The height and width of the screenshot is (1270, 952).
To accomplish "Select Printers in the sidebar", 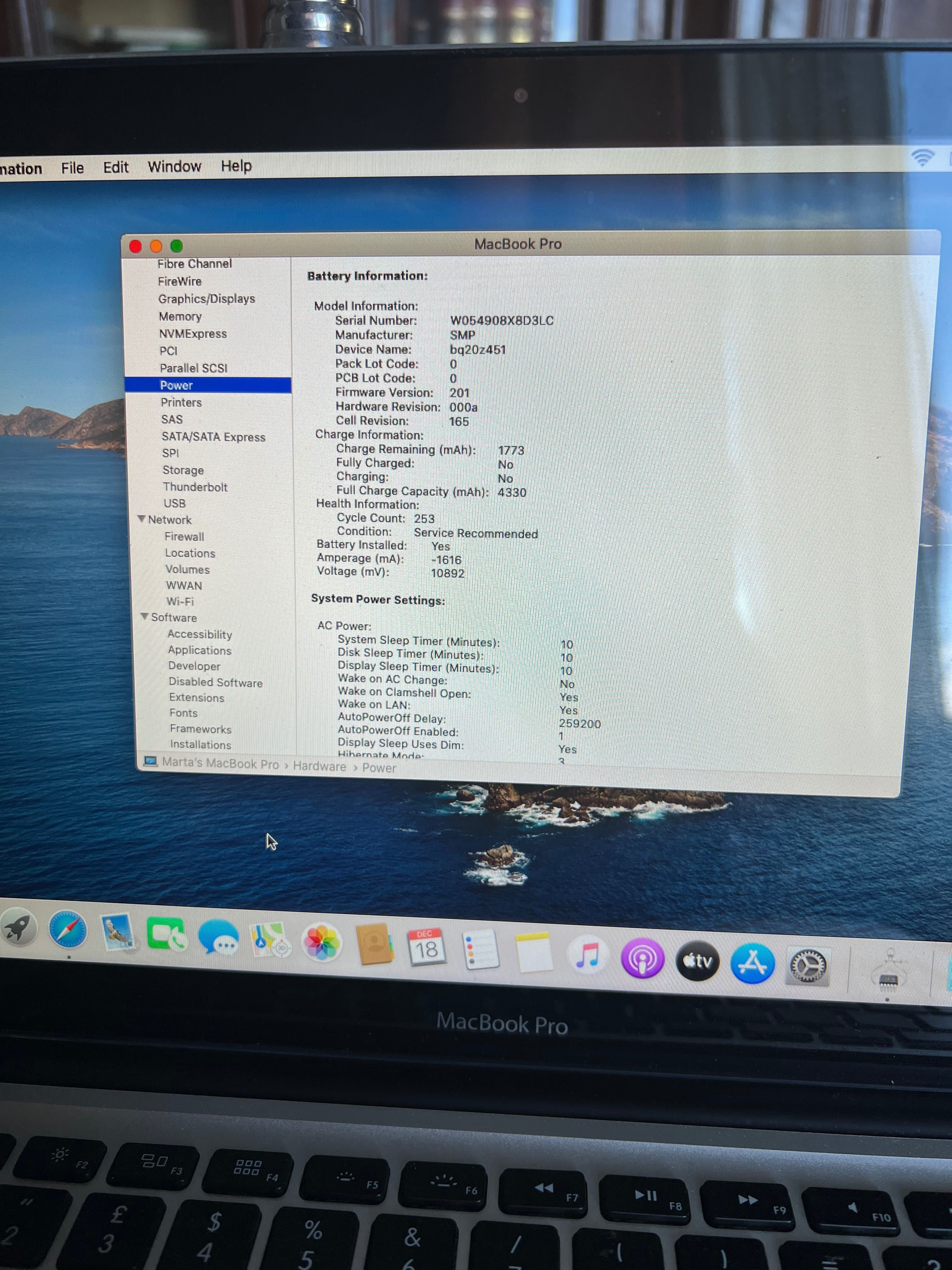I will (x=181, y=403).
